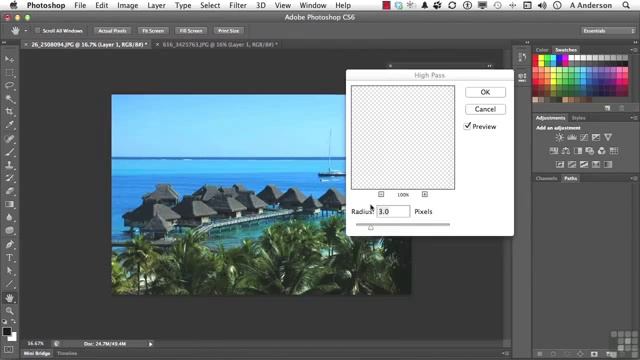Select the Move tool

[x=9, y=59]
